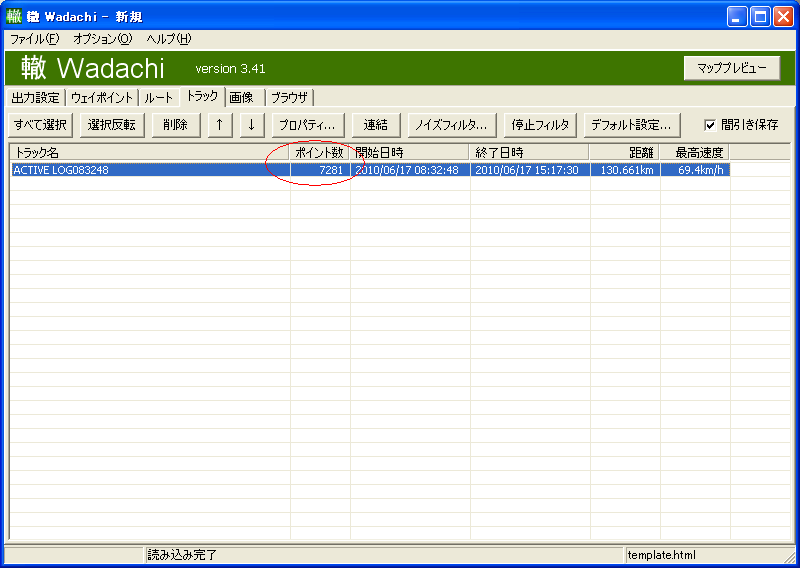Click the 連結 button
This screenshot has width=800, height=568.
(376, 125)
